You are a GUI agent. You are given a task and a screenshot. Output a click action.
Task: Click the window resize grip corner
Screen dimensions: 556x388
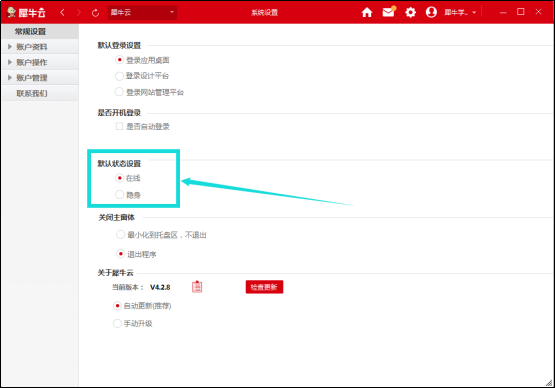pos(549,382)
